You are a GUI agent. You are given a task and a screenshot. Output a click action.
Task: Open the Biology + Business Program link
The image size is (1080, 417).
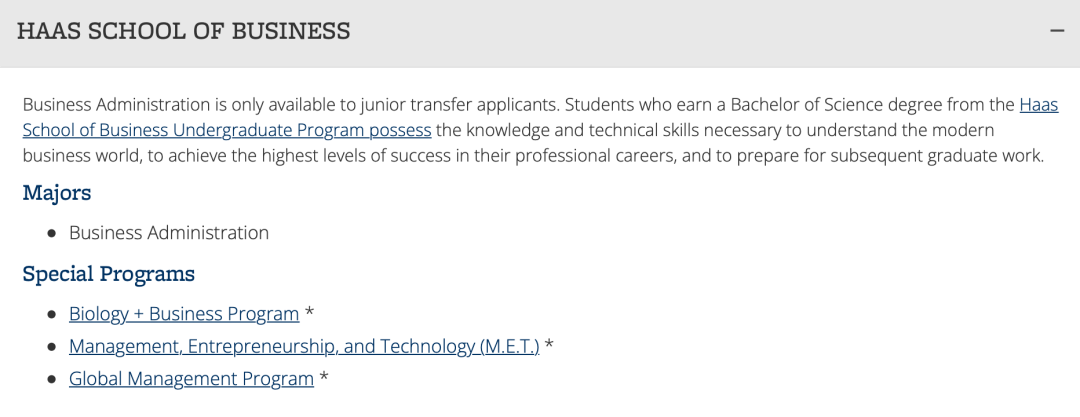pos(184,314)
